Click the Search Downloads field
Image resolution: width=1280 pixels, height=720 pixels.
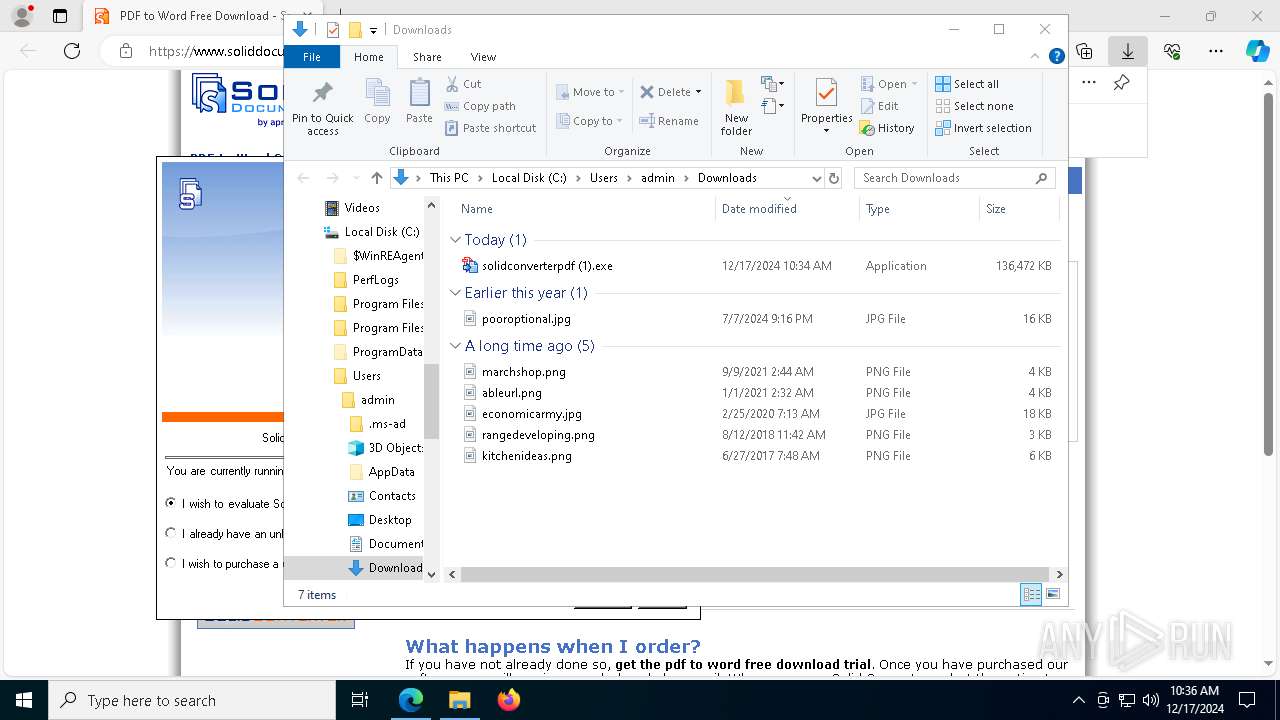tap(956, 178)
